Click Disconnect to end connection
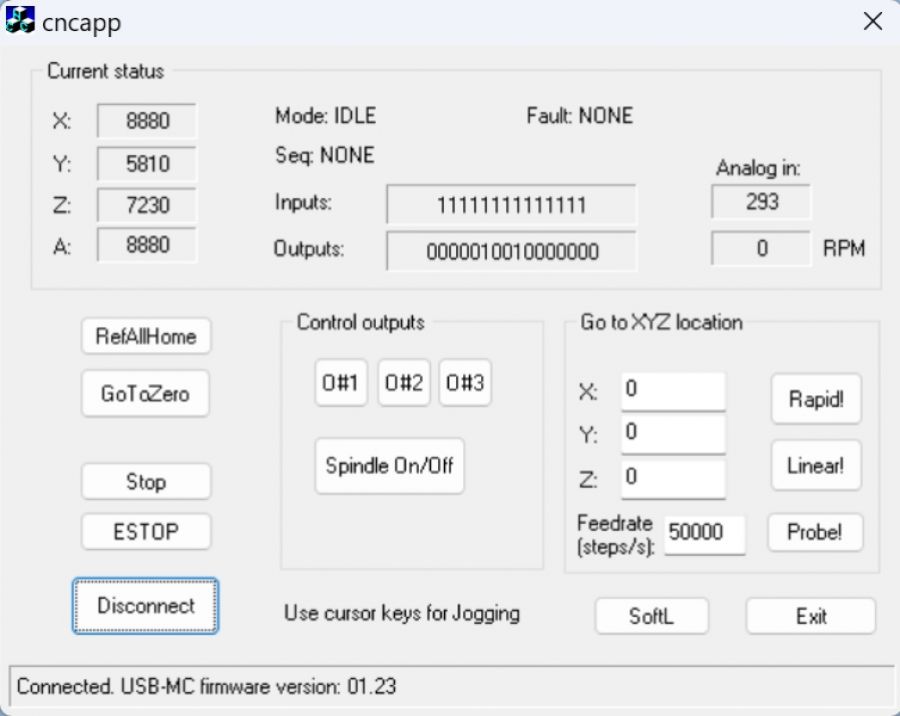Image resolution: width=900 pixels, height=716 pixels. (145, 606)
